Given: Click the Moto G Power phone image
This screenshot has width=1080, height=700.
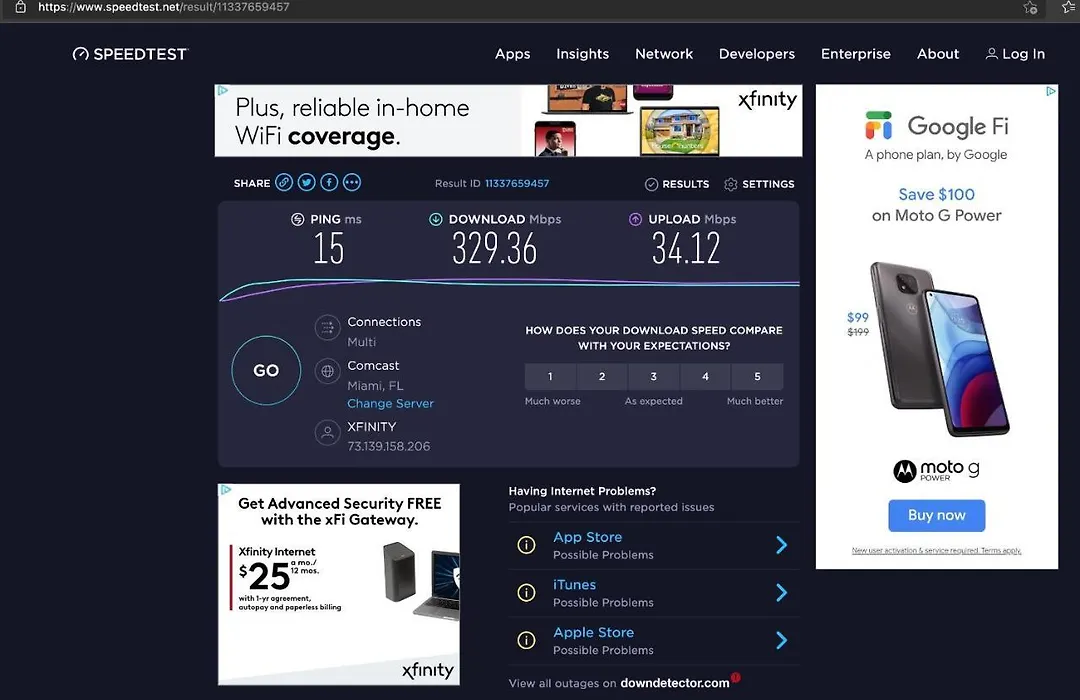Looking at the screenshot, I should [x=941, y=349].
